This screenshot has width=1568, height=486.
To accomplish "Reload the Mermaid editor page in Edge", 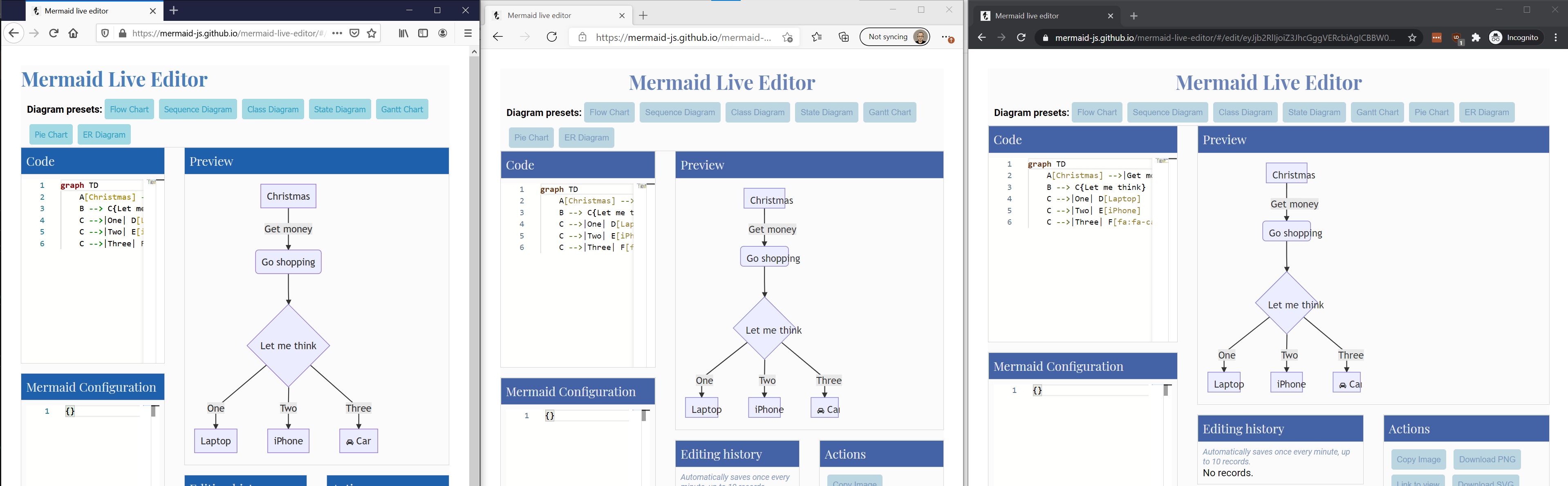I will point(551,36).
